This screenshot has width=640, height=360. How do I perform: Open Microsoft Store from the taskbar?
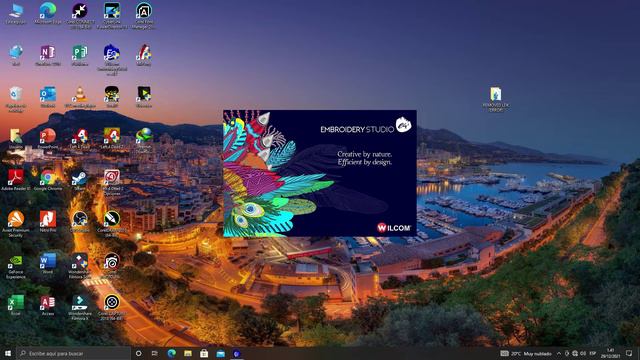[x=204, y=353]
